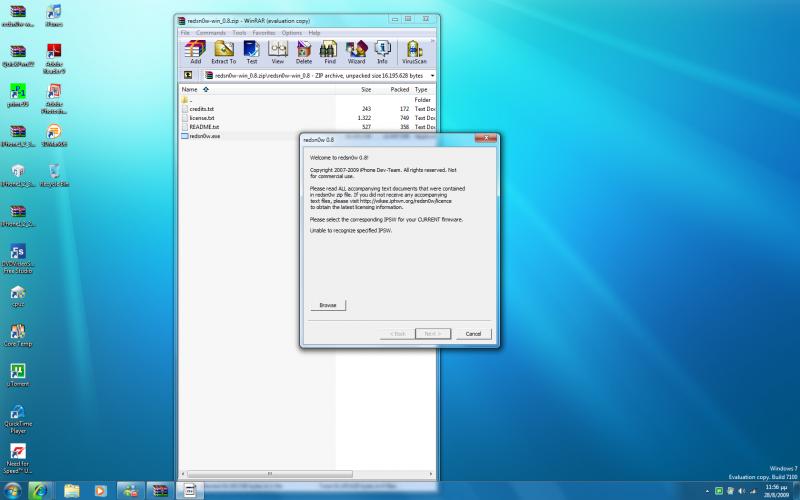Open the Help menu in WinRAR

tap(314, 33)
